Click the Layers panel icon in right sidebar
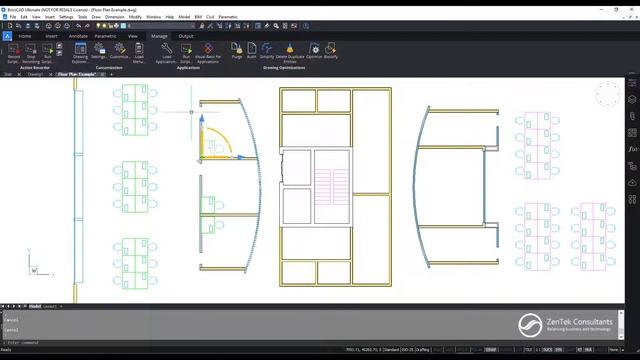 point(632,99)
